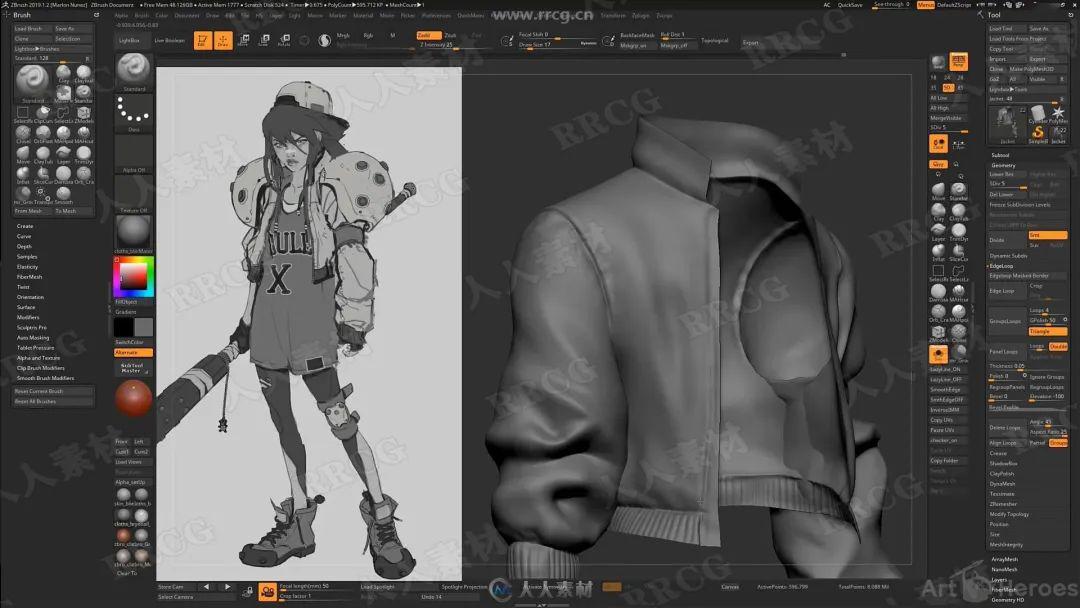Pick the Clay brush in Brush palette
This screenshot has width=1080, height=608.
pyautogui.click(x=63, y=72)
